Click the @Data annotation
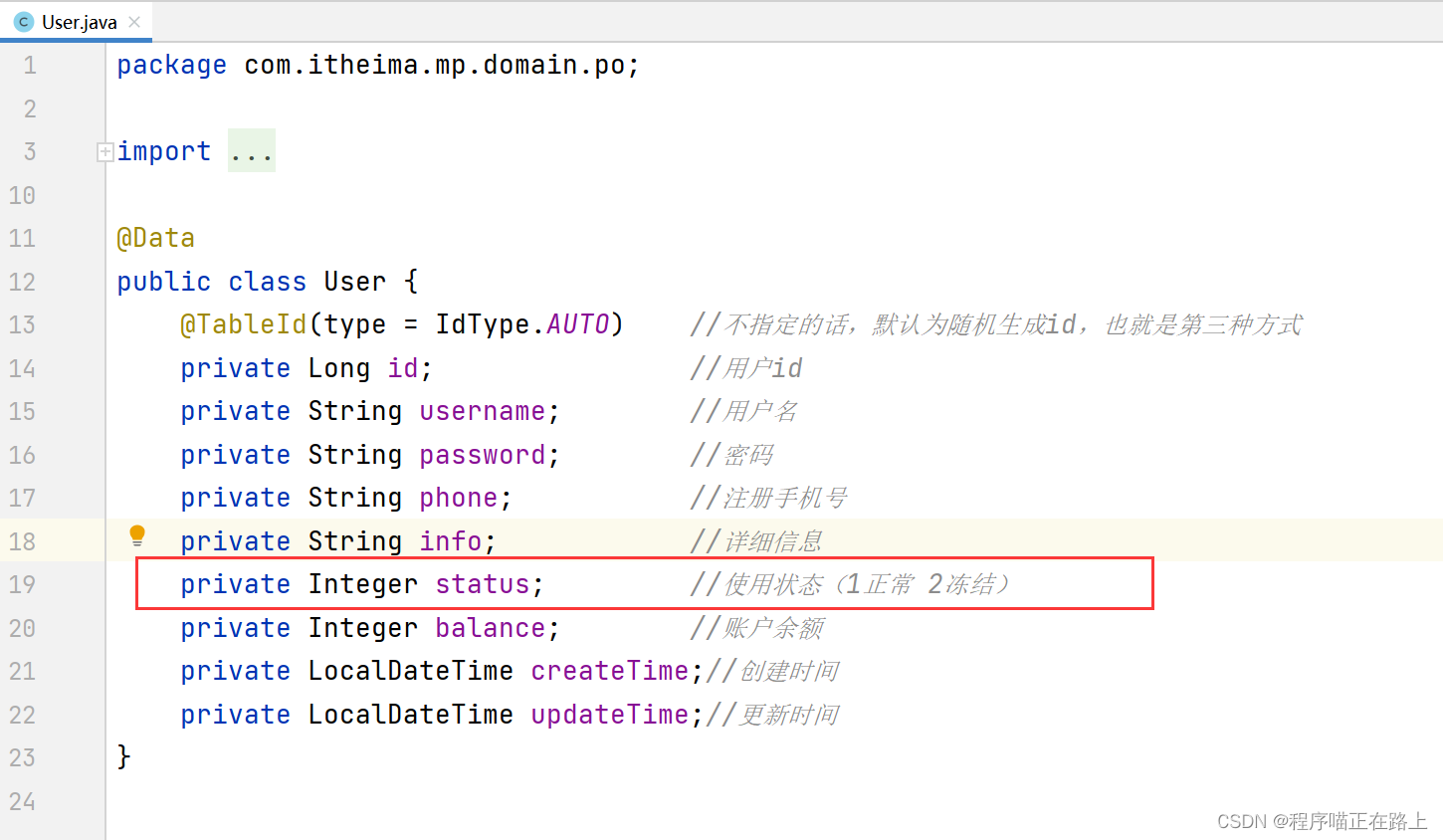1443x840 pixels. point(156,238)
